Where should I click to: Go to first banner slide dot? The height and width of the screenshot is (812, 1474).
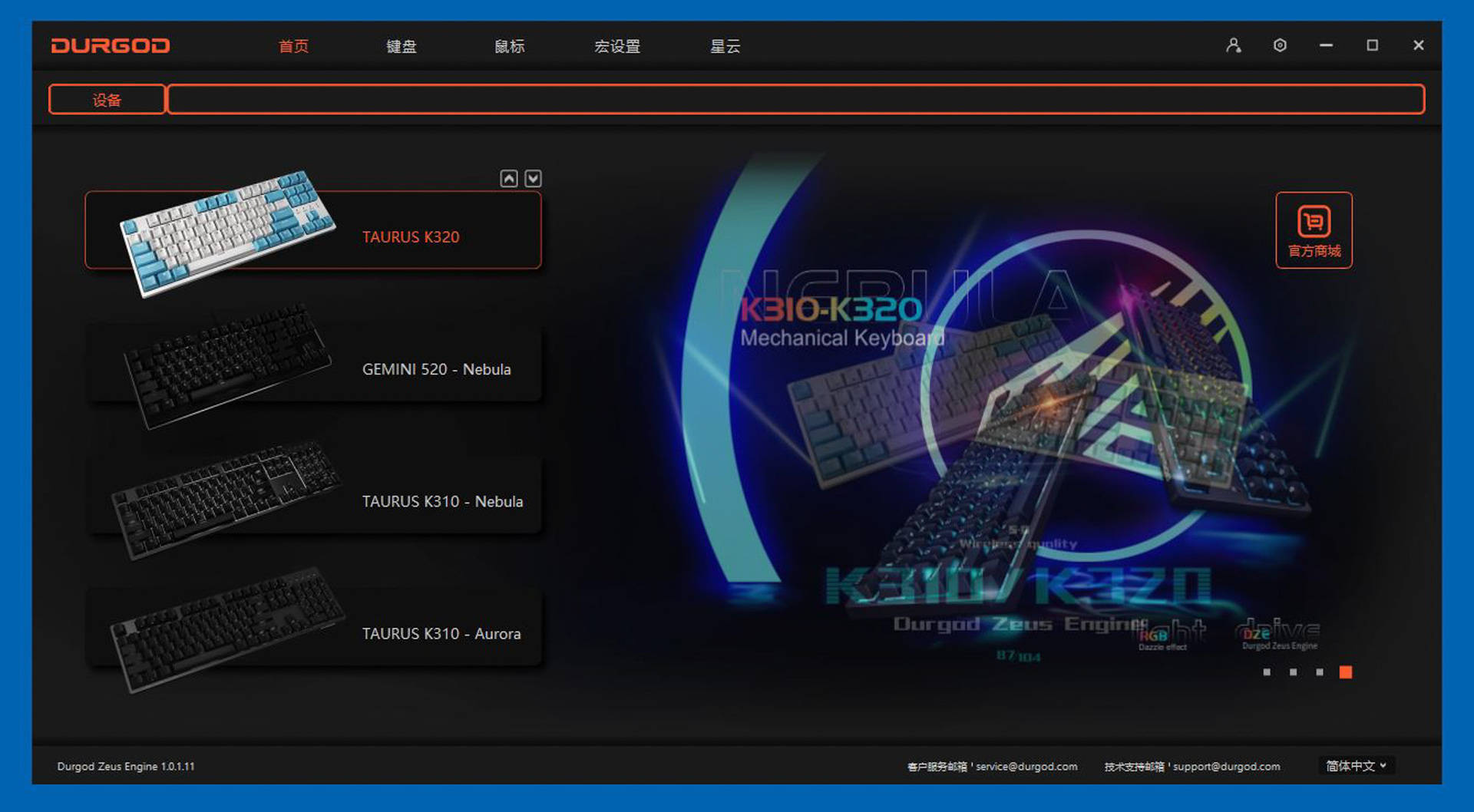click(x=1267, y=672)
